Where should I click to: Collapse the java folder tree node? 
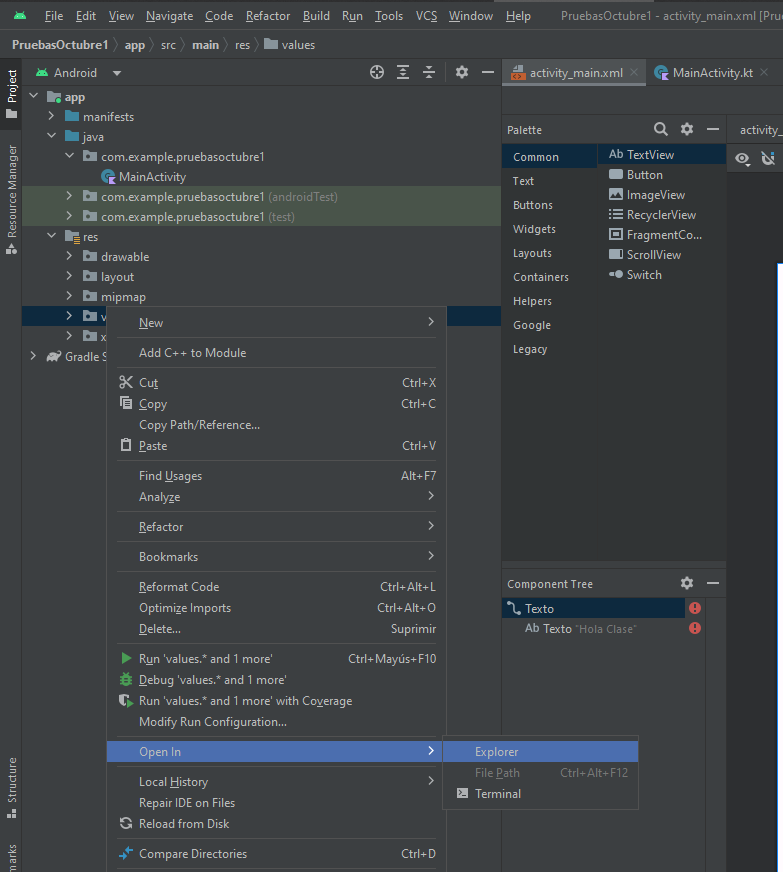[51, 137]
